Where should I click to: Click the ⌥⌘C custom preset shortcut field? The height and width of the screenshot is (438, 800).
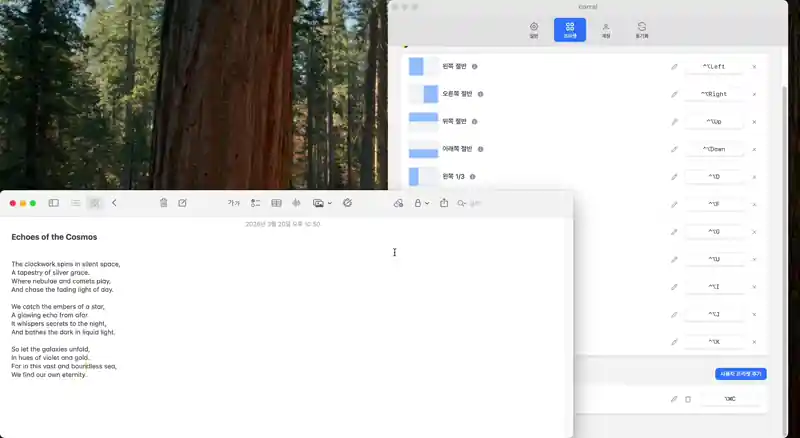coord(730,399)
